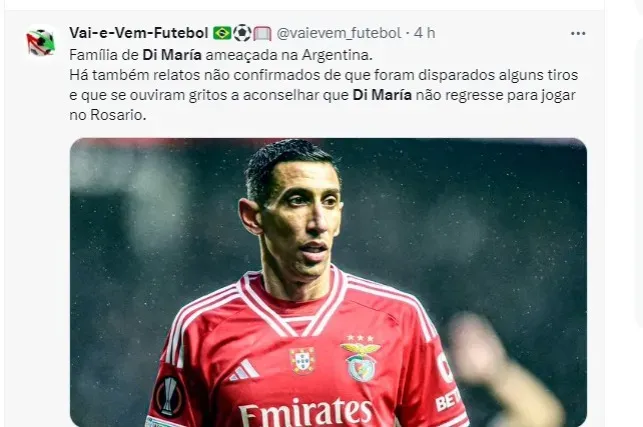
Task: Click the Brazil flag emoji beside the name
Action: (222, 33)
